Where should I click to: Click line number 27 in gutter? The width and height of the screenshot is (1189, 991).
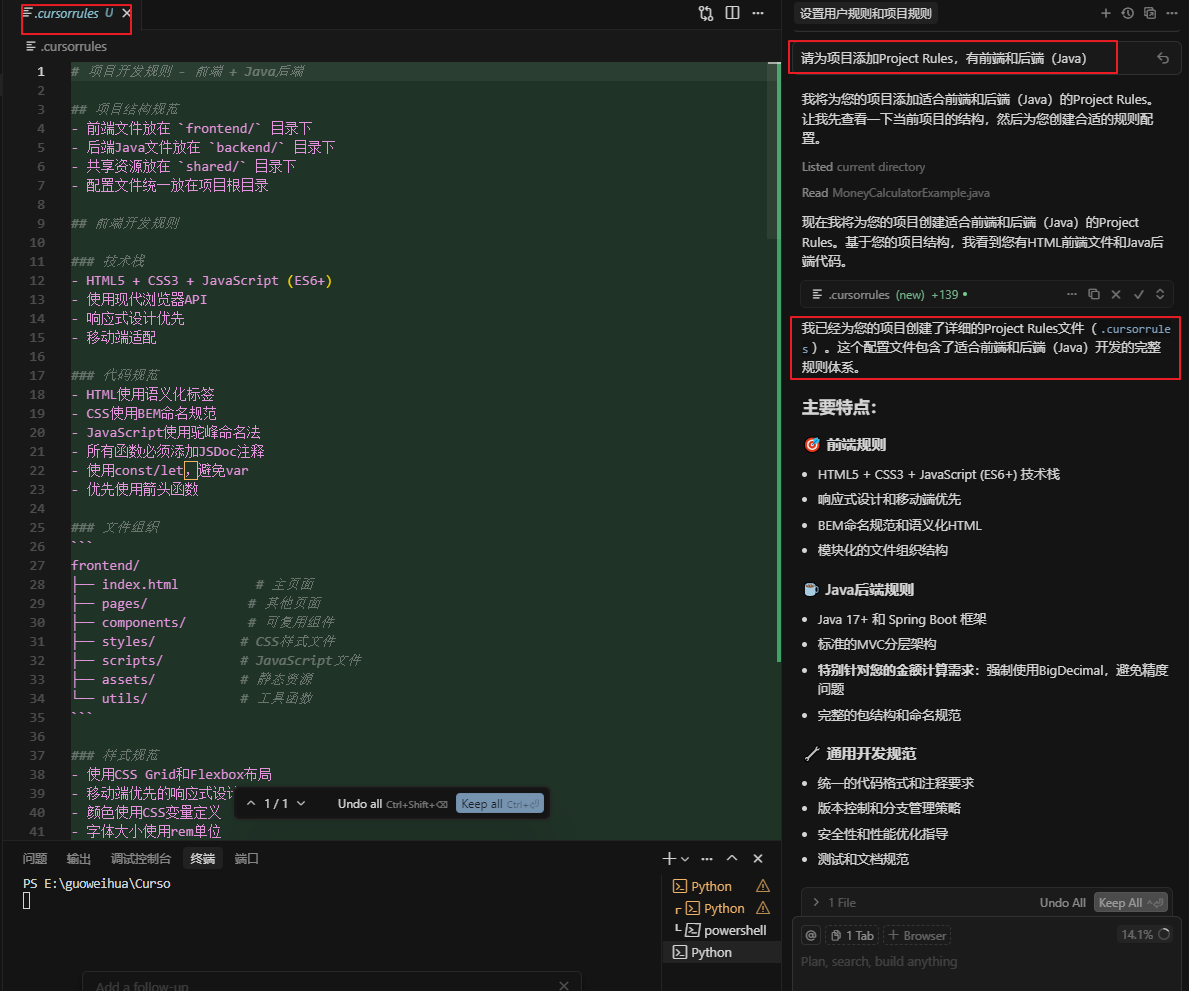tap(37, 566)
